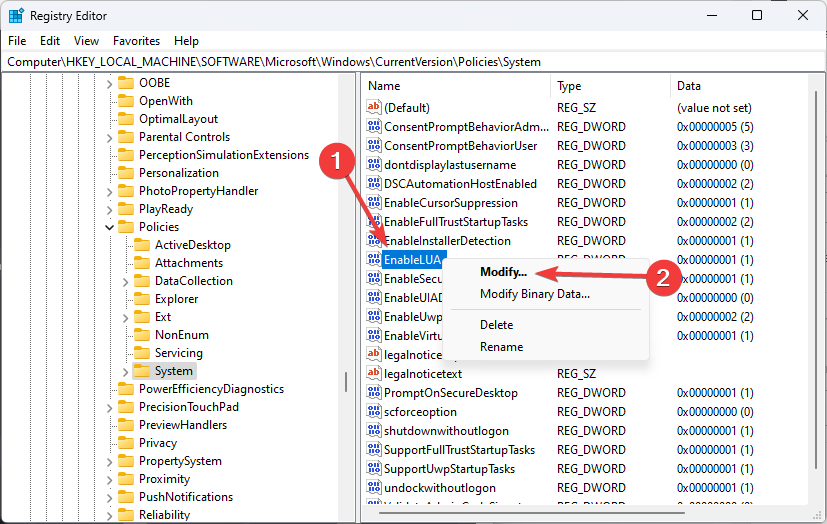Click the registry path address bar
Screen dimensions: 827x524
[414, 62]
